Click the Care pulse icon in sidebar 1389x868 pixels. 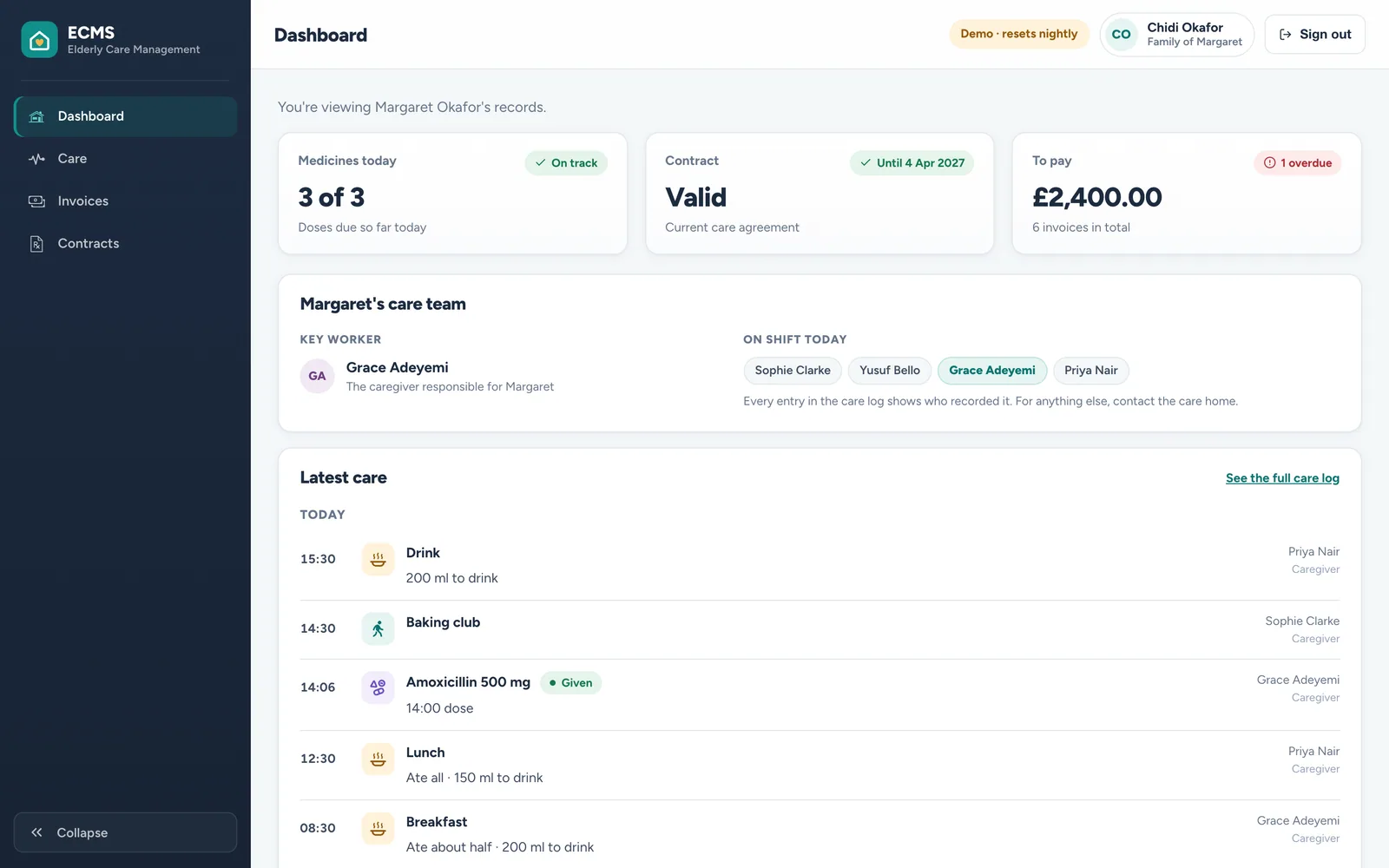[x=36, y=159]
